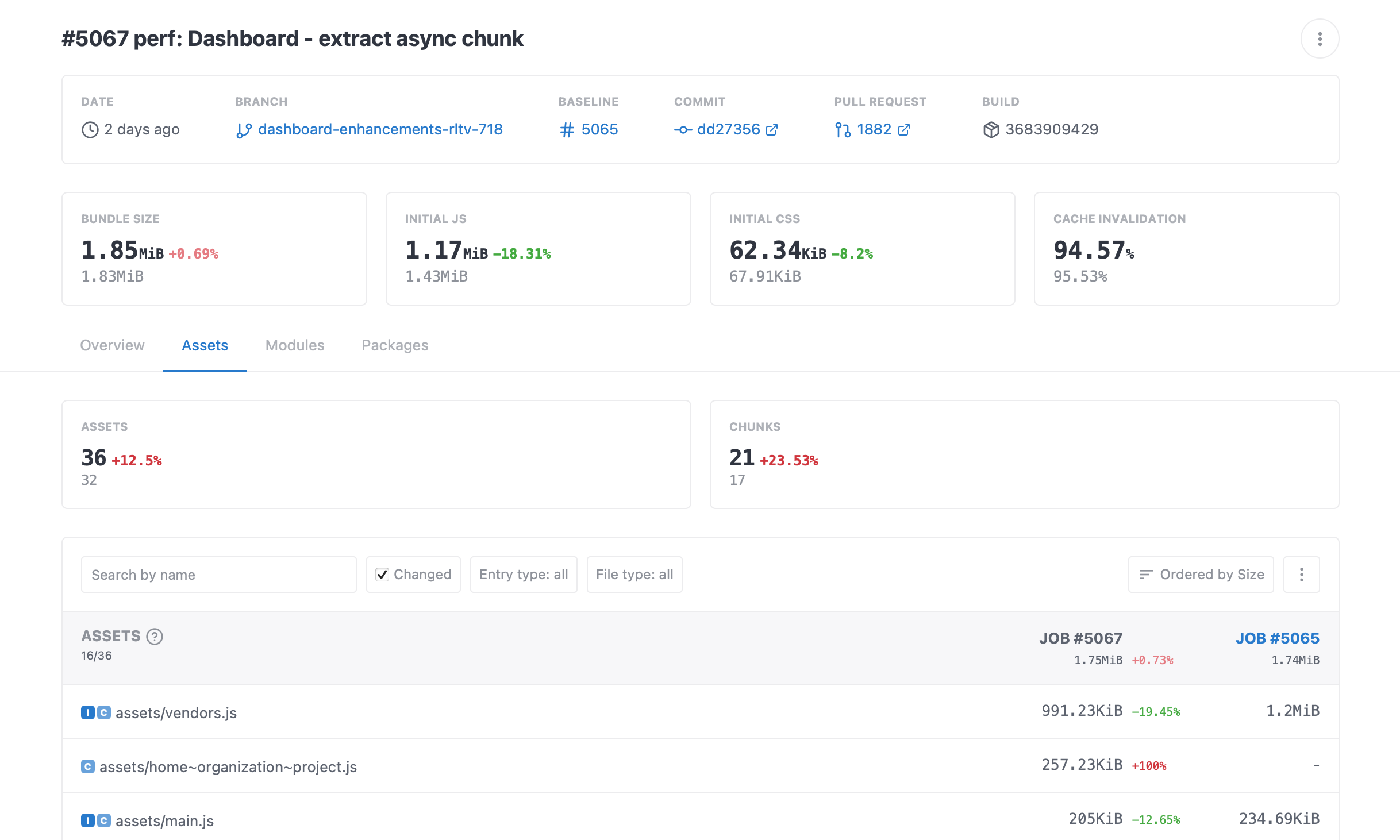
Task: Uncheck the Changed filter checkbox
Action: (382, 575)
